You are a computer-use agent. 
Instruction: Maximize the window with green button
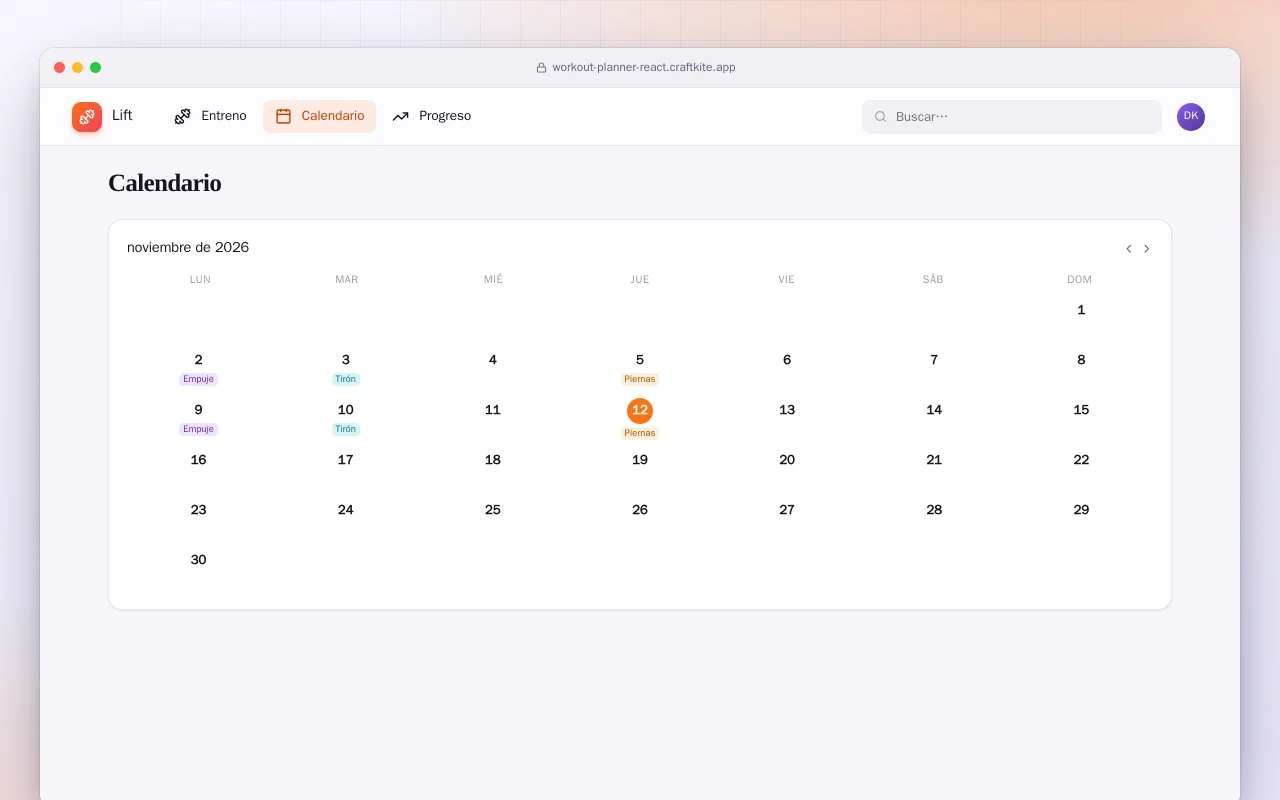point(96,68)
